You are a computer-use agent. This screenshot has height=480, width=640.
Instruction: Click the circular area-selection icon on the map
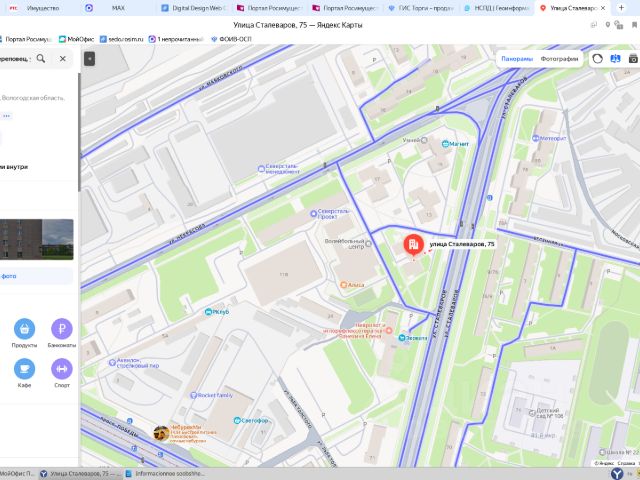click(598, 59)
